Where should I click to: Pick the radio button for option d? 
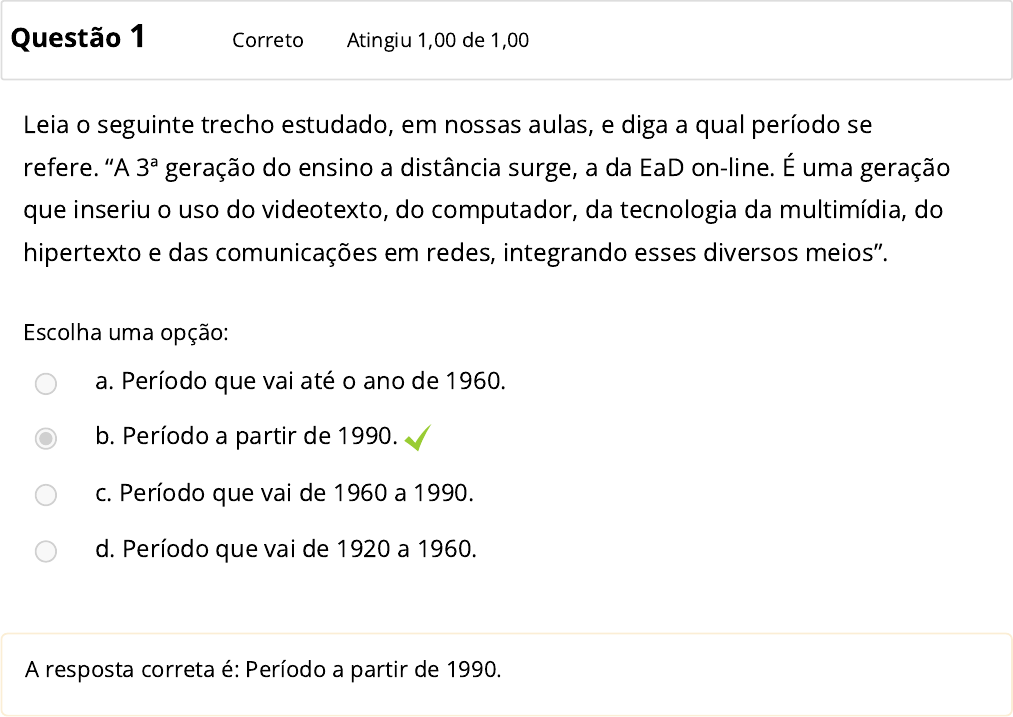coord(45,550)
